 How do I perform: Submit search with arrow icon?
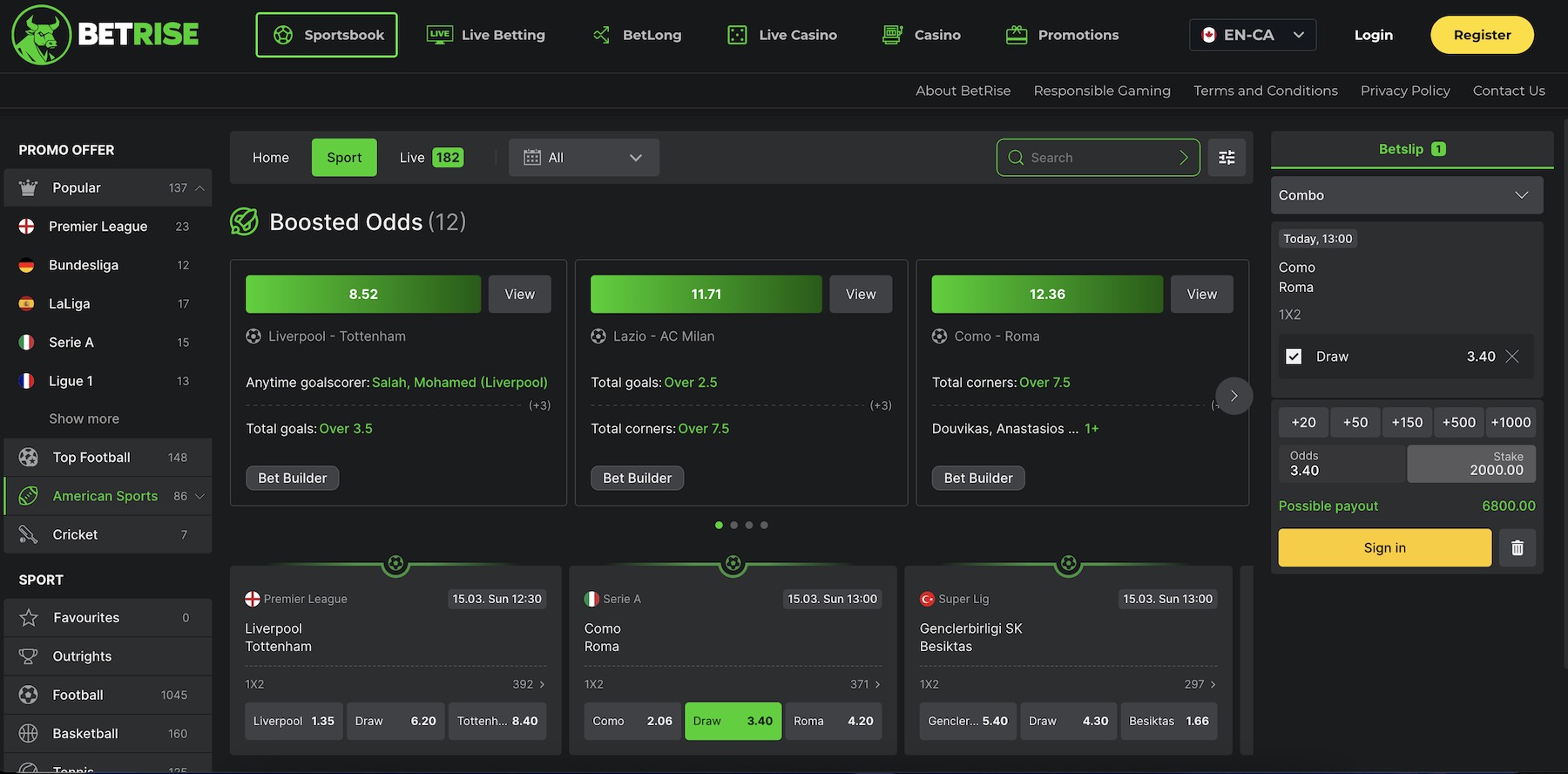tap(1184, 158)
